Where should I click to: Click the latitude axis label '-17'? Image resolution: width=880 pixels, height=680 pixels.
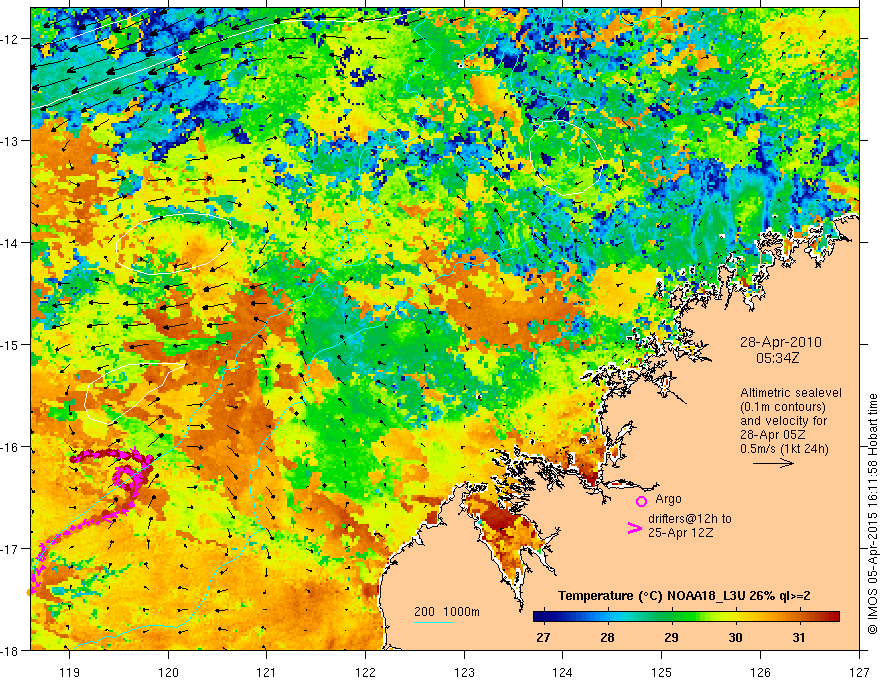(x=10, y=549)
